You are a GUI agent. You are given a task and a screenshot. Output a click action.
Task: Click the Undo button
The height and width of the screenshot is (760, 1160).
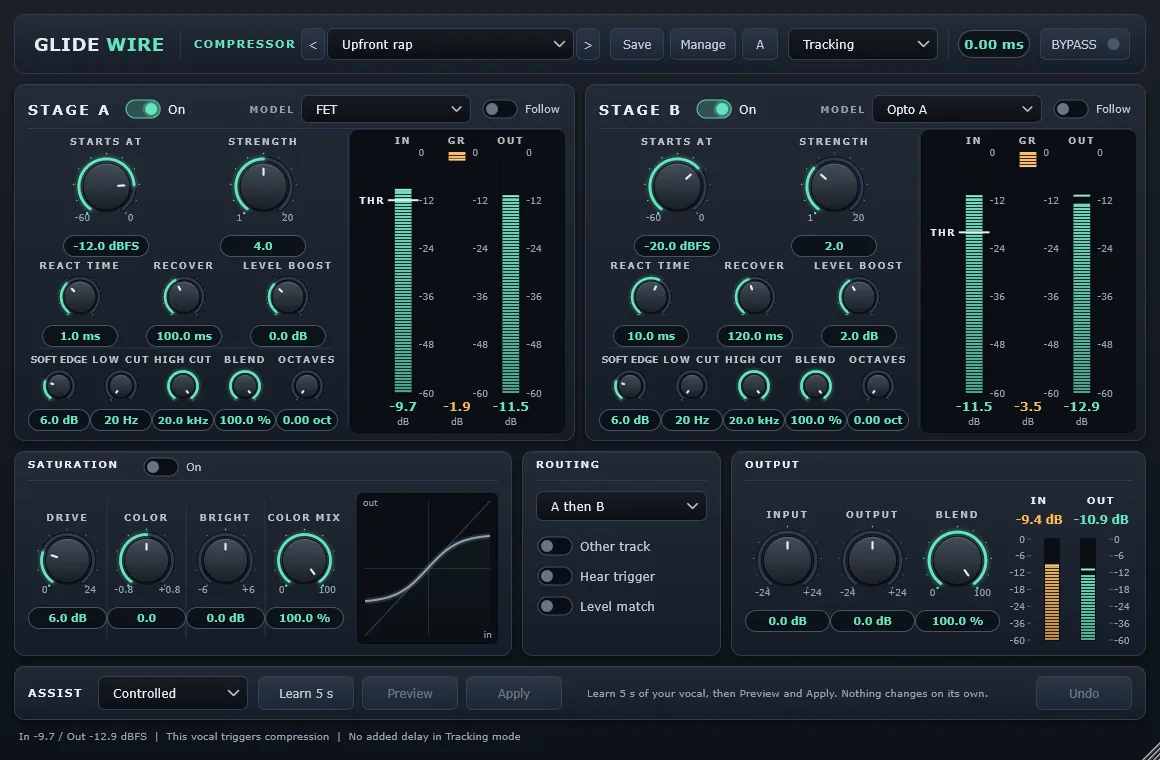pos(1084,693)
